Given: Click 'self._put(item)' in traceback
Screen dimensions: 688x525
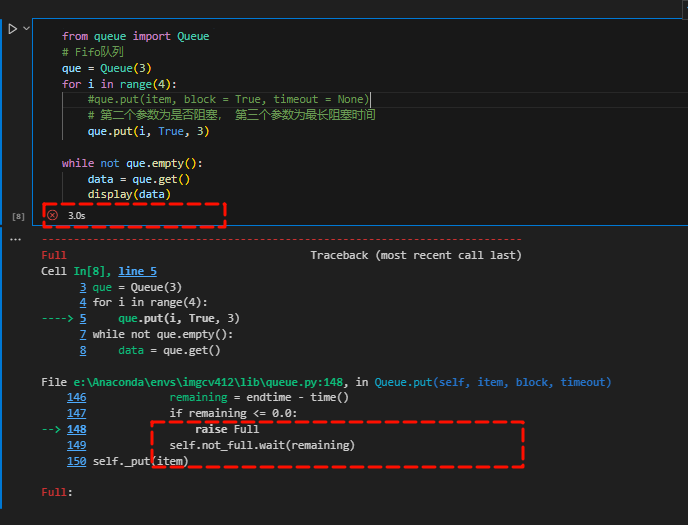Looking at the screenshot, I should coord(140,461).
